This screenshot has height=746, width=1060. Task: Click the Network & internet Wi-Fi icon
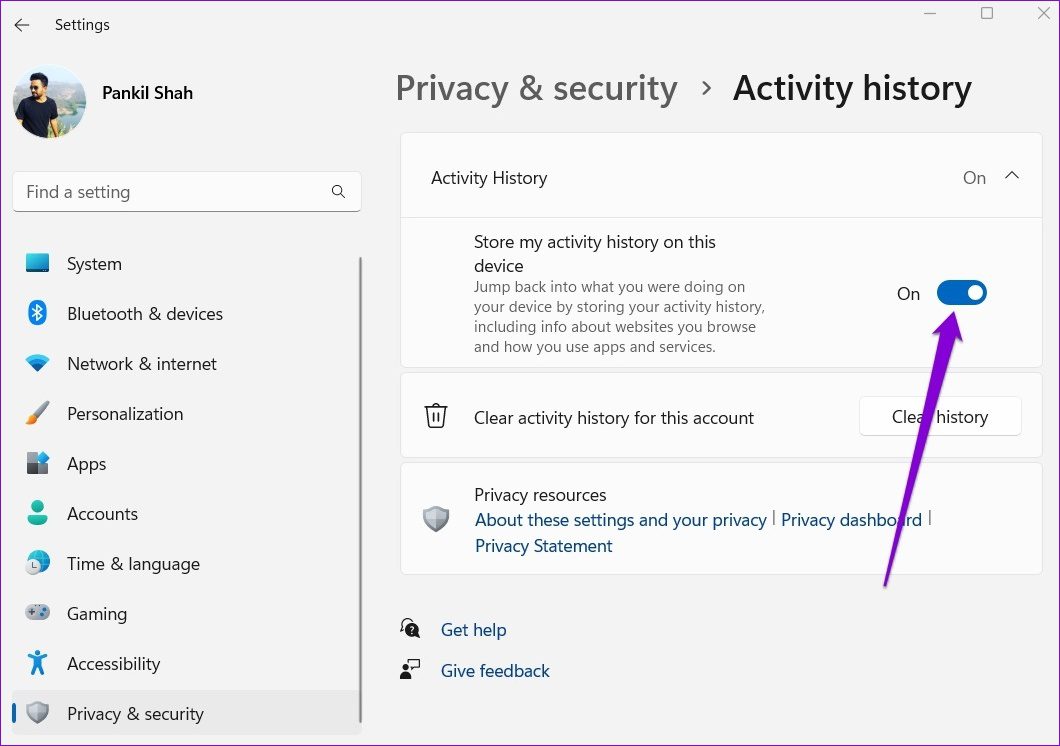38,364
